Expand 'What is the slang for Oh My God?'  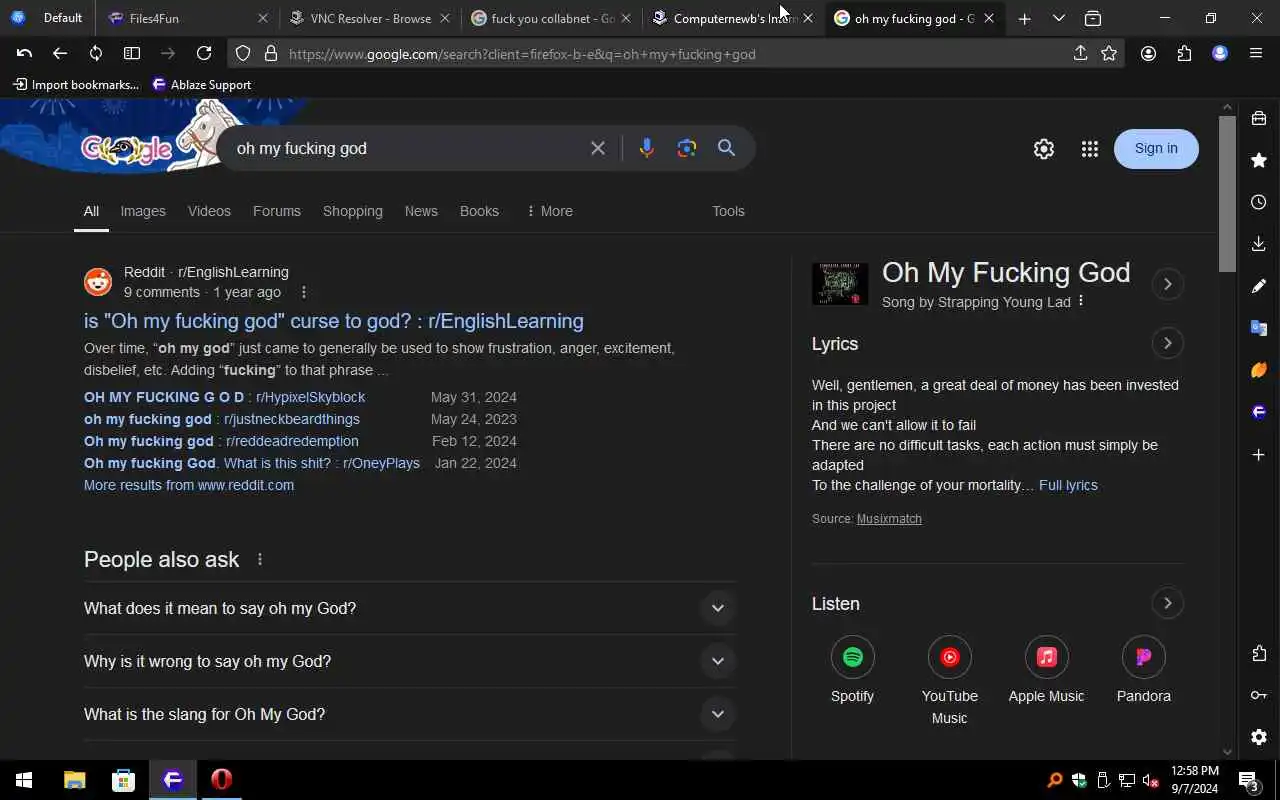(410, 714)
